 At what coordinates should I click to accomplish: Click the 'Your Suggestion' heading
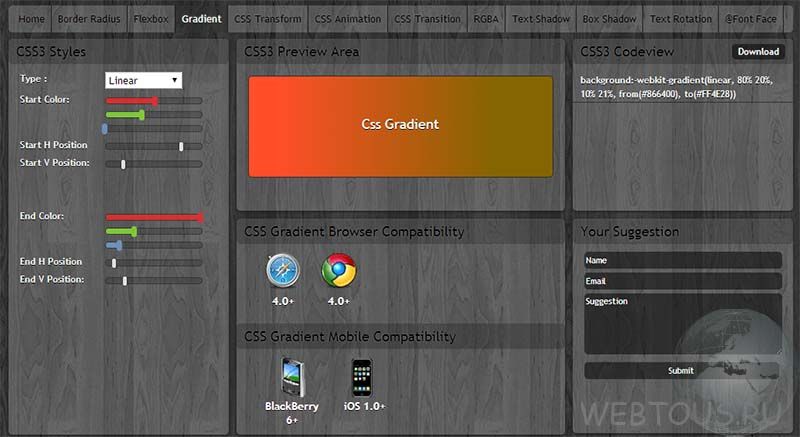[x=630, y=232]
